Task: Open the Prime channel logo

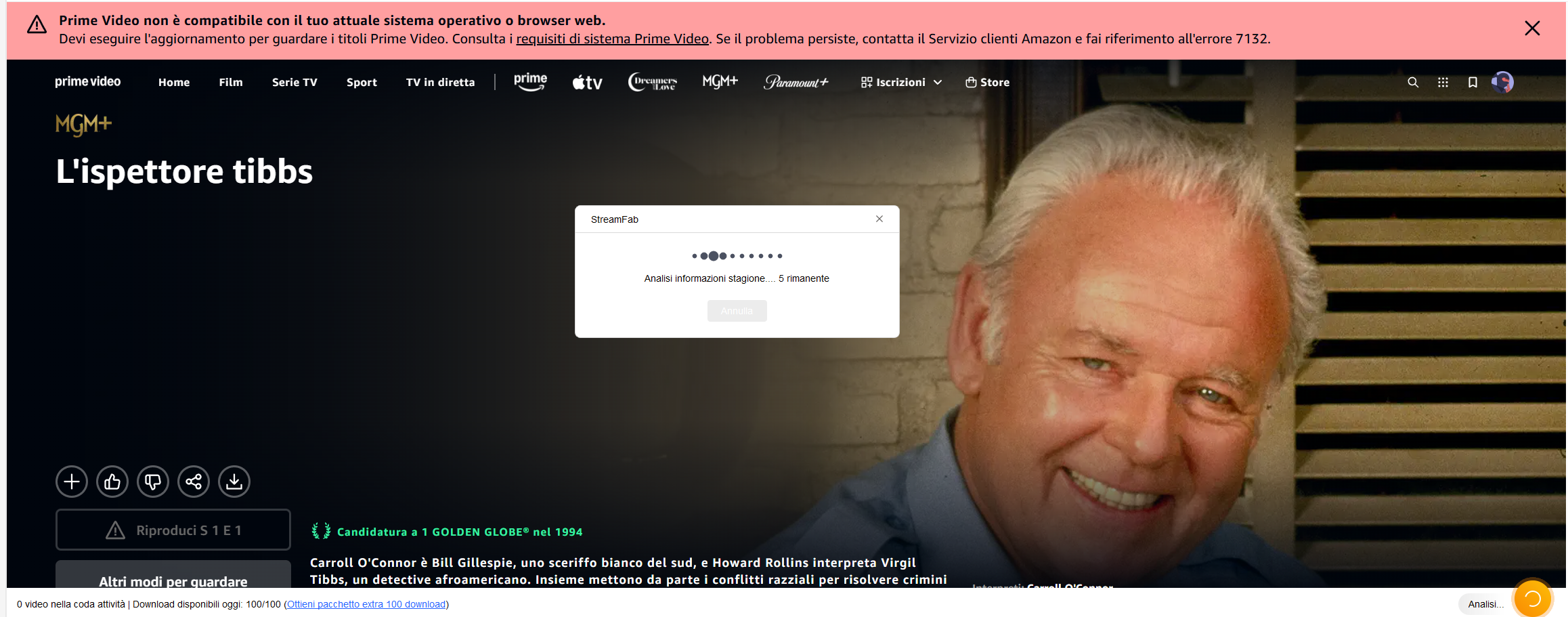Action: pos(531,82)
